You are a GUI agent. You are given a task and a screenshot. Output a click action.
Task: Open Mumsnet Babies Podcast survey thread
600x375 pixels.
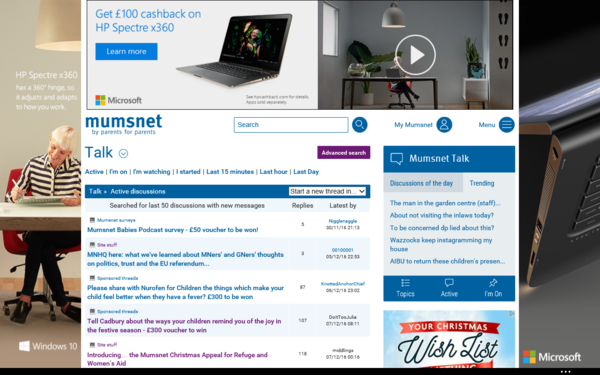click(173, 230)
